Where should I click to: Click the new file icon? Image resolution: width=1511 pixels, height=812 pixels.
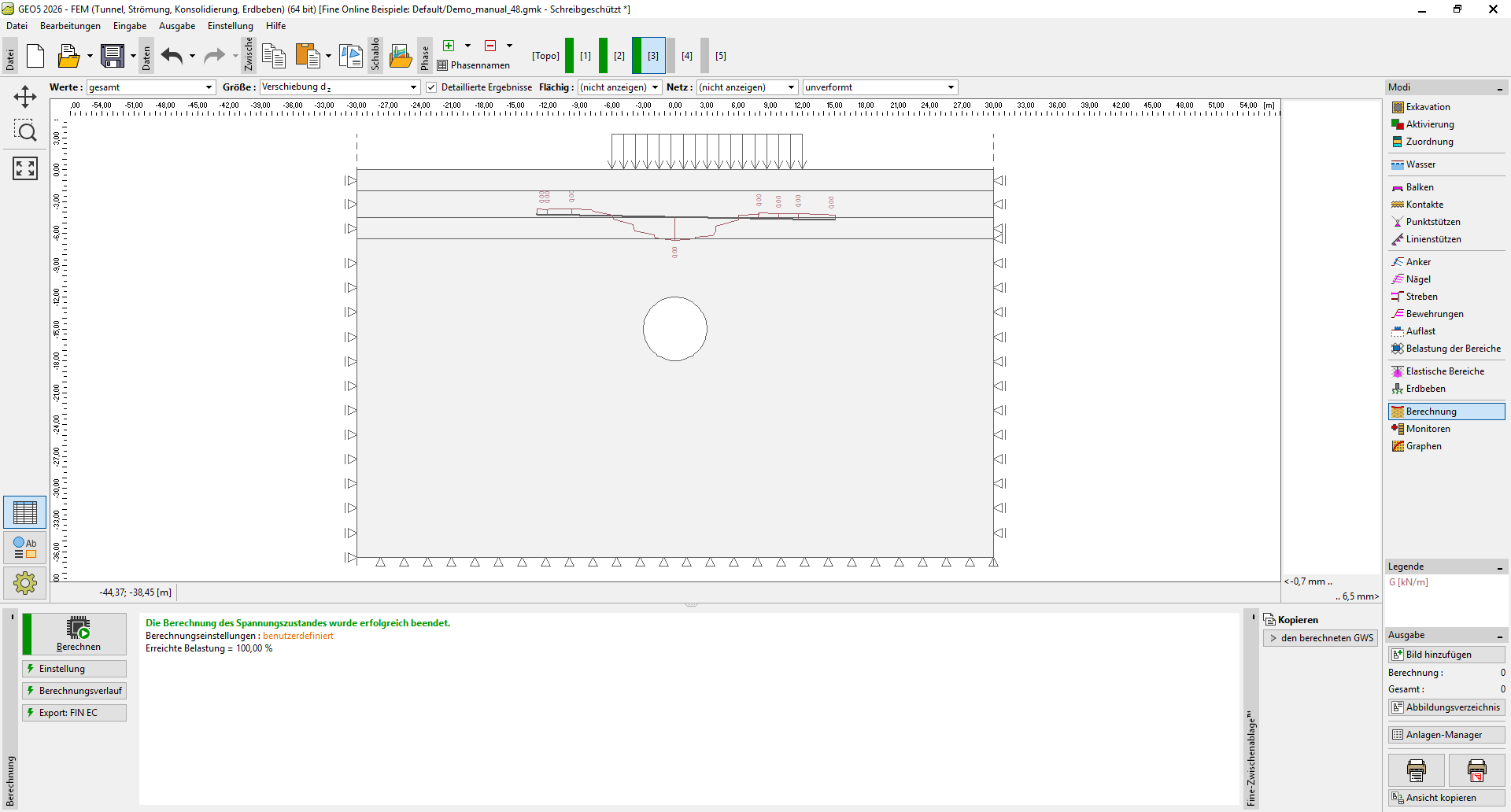coord(35,56)
